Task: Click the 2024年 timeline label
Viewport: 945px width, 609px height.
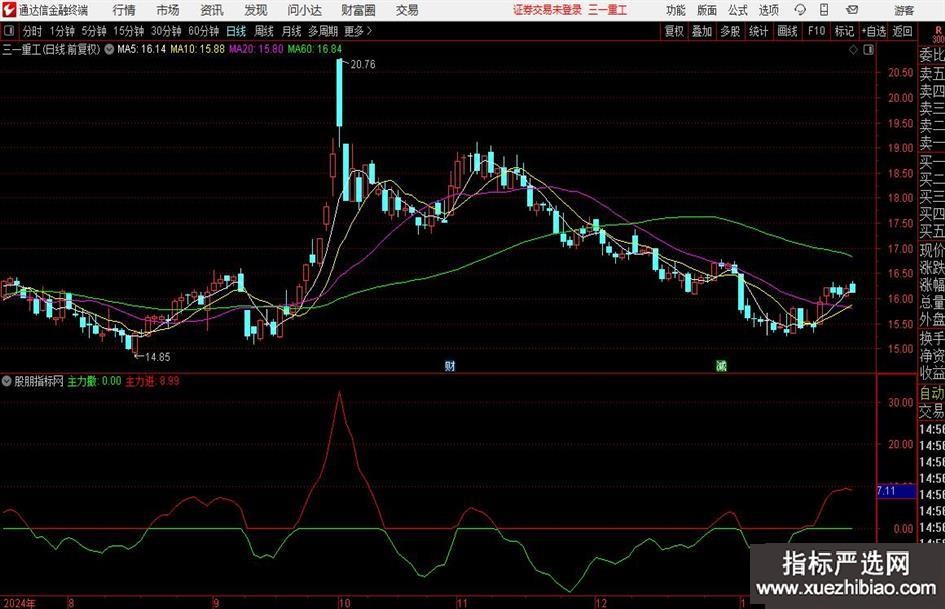Action: point(19,603)
